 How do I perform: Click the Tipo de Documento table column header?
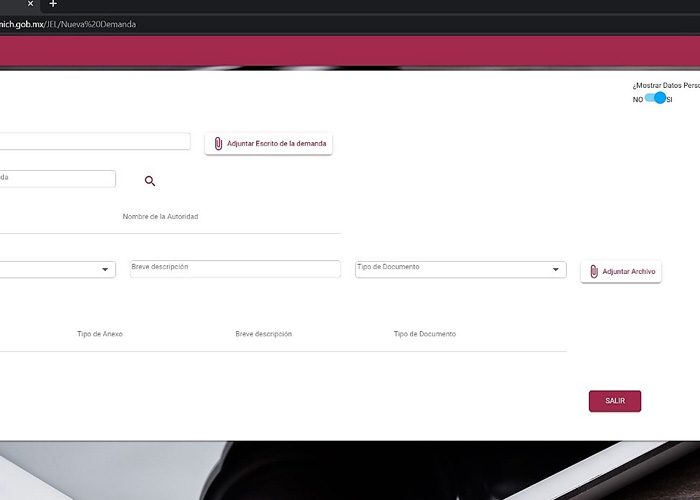(x=425, y=334)
